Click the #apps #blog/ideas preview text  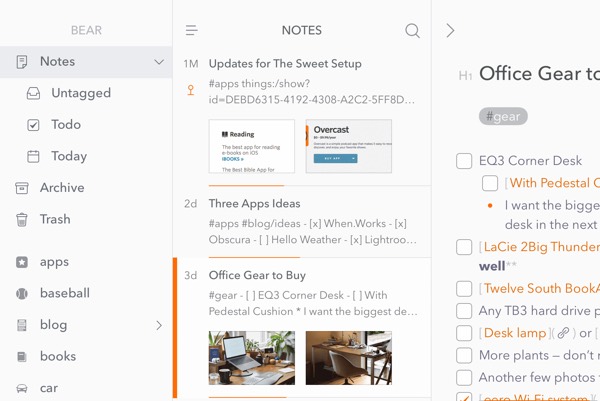[313, 231]
